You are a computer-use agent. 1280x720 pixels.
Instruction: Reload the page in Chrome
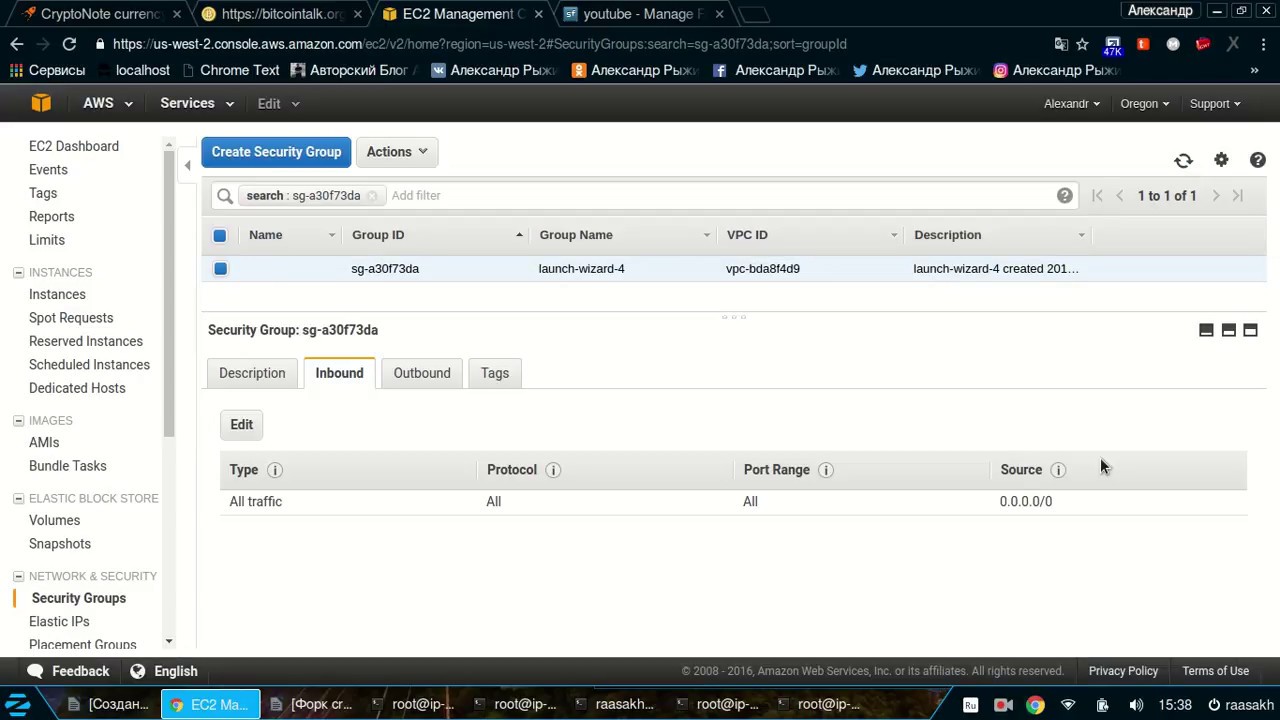(69, 44)
